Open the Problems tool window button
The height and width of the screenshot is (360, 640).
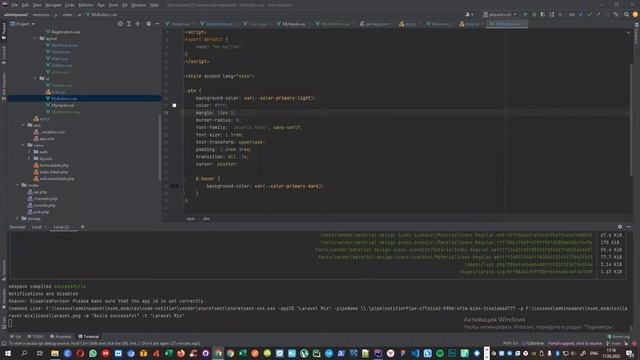[60, 337]
